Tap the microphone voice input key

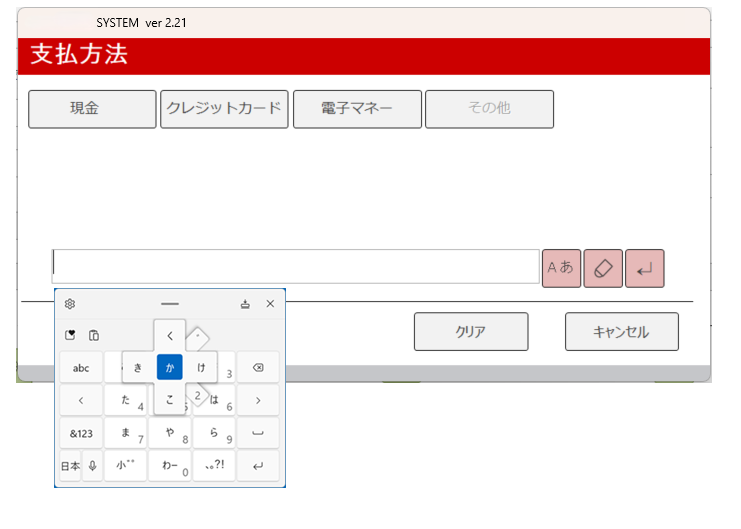93,466
